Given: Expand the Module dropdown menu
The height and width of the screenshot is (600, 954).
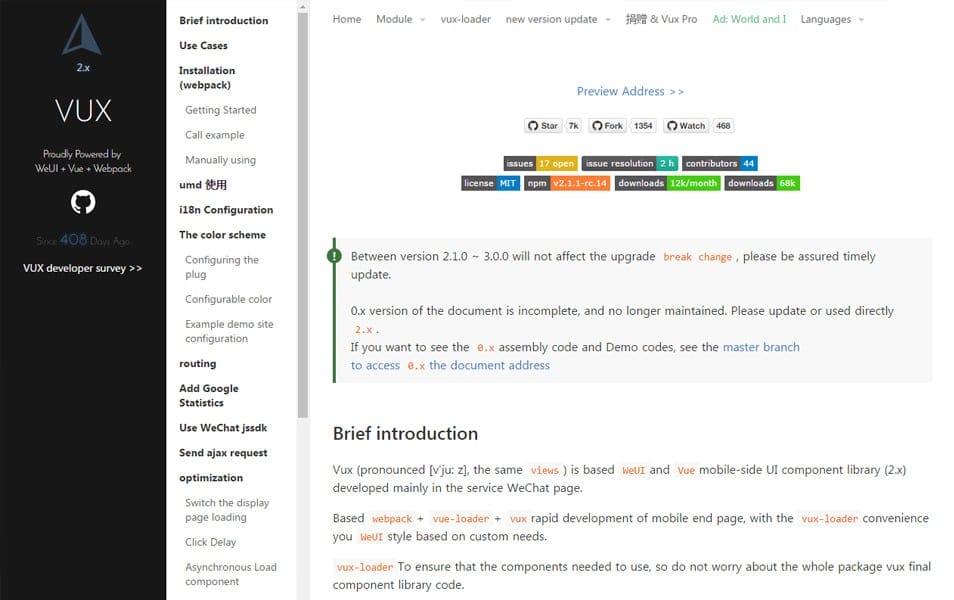Looking at the screenshot, I should coord(393,18).
